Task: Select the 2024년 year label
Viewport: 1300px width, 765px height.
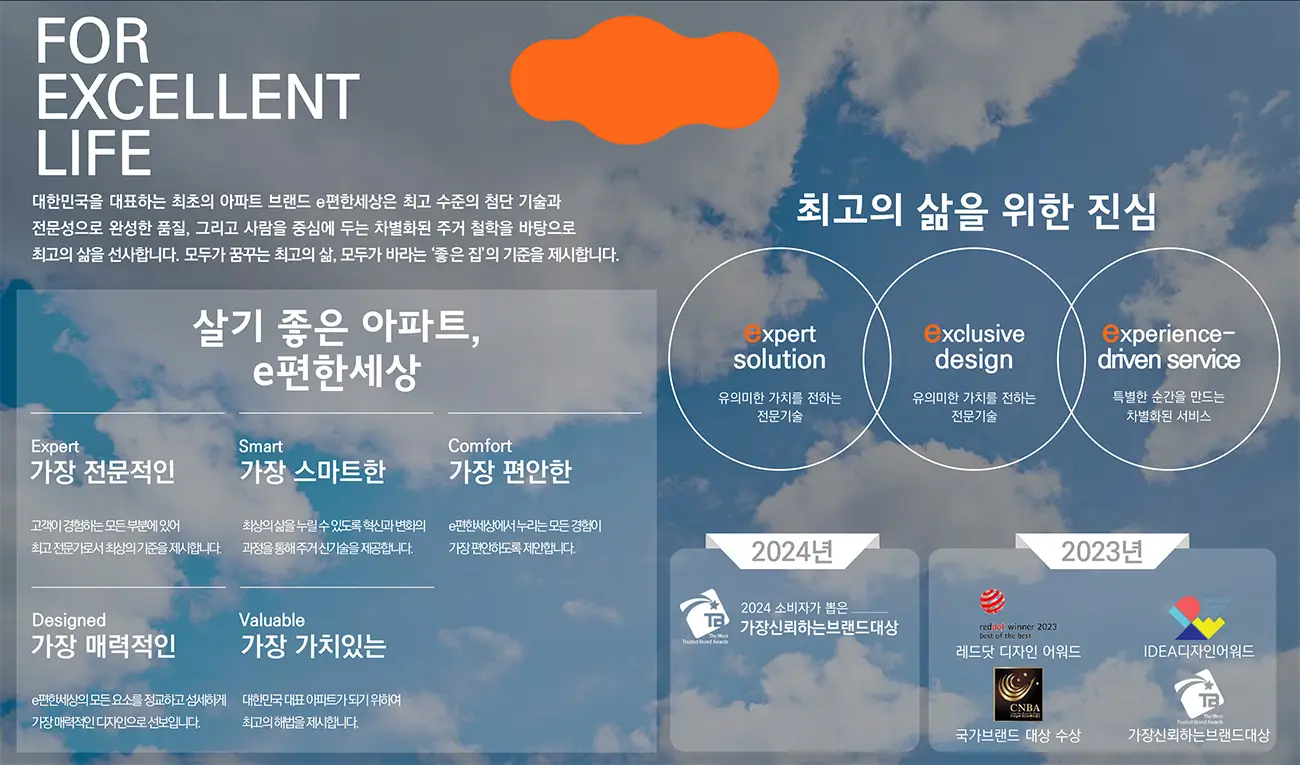Action: [792, 551]
